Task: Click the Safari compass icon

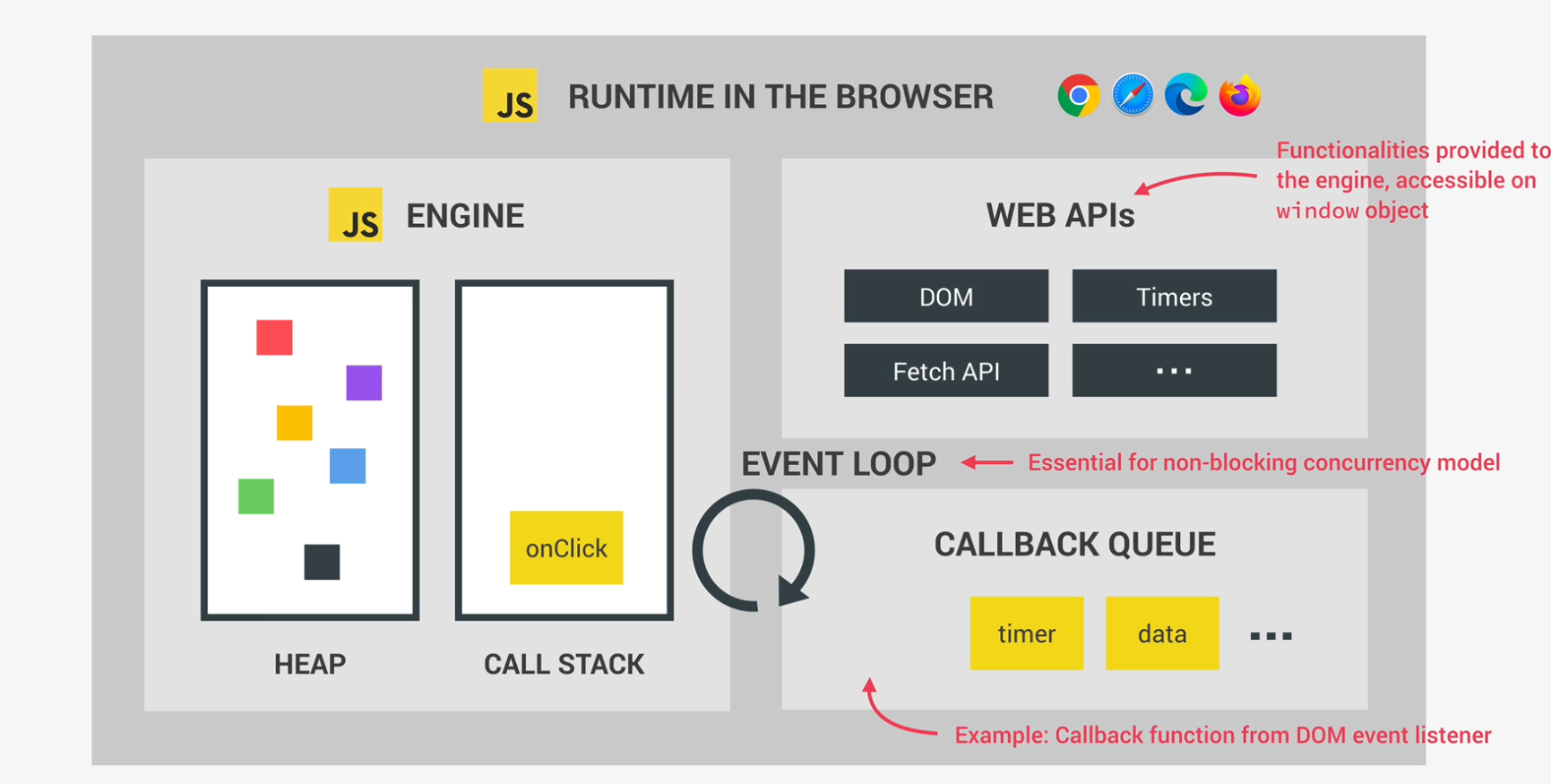Action: pyautogui.click(x=1133, y=96)
